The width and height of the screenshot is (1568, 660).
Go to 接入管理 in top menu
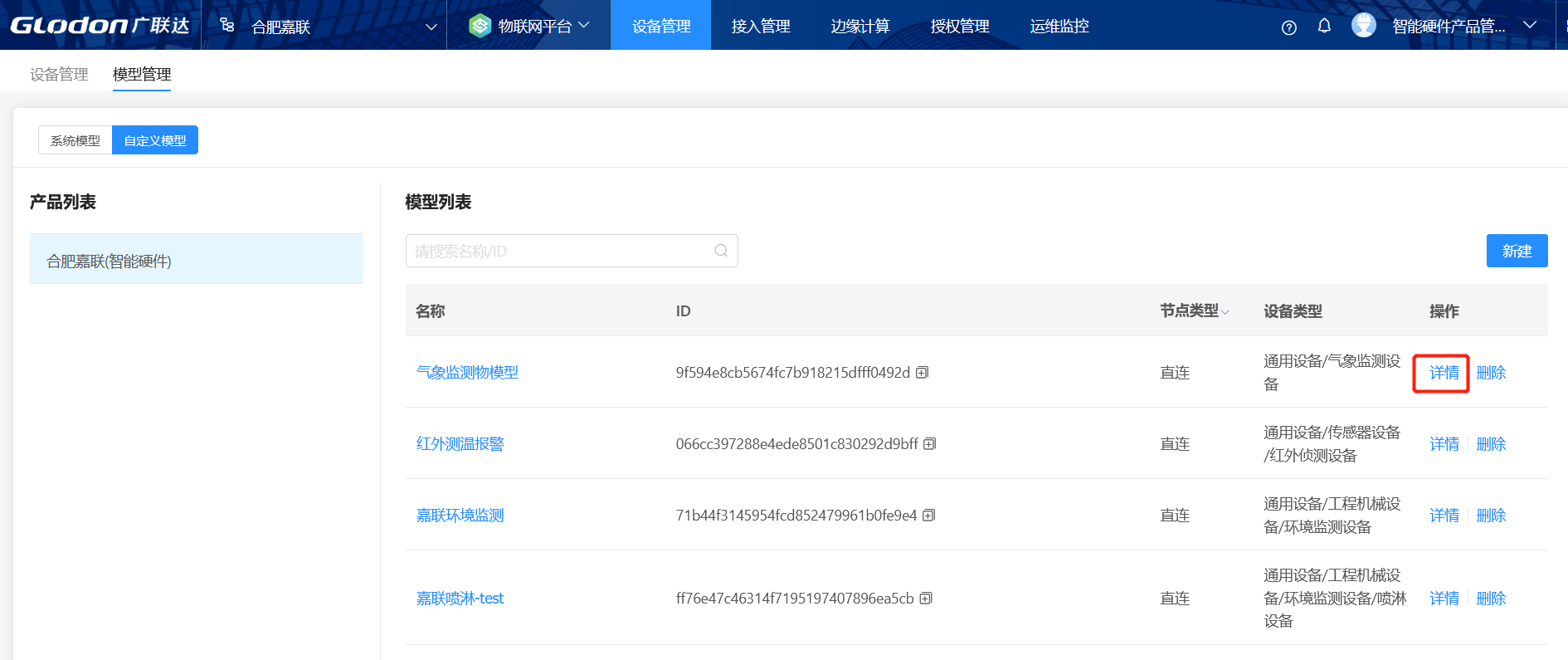(x=760, y=26)
